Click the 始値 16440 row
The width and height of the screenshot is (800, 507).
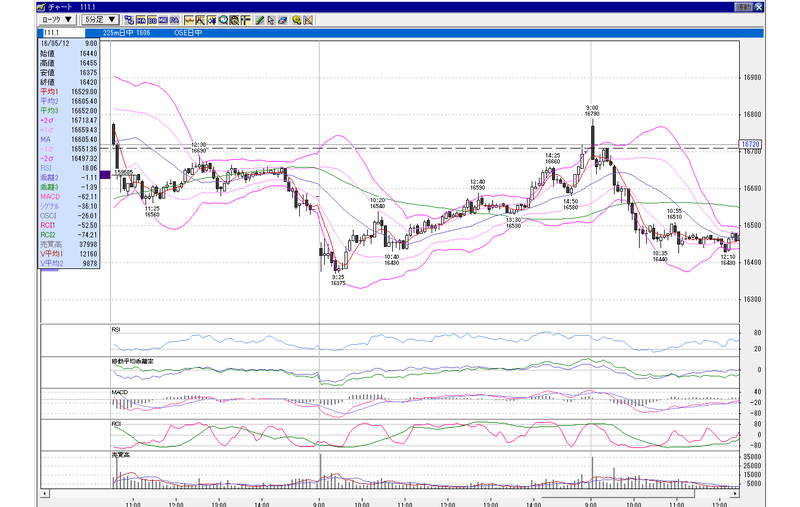tap(69, 54)
